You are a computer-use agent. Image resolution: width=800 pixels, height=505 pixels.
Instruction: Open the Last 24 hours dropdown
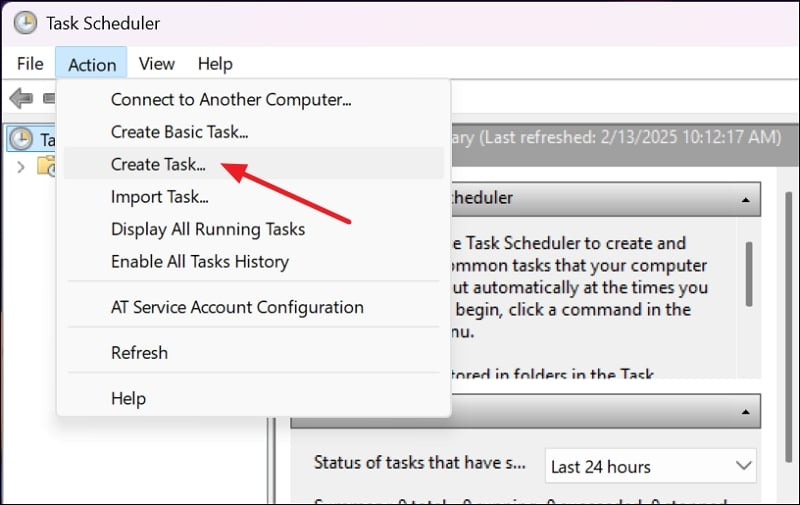coord(651,466)
